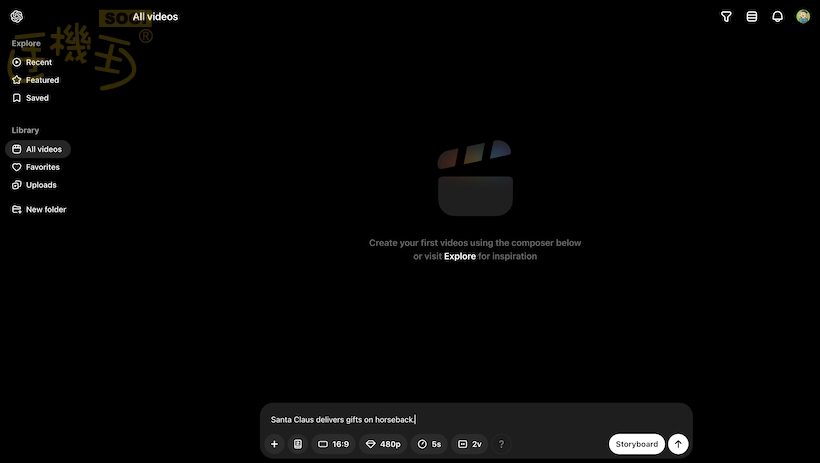Open the presets document icon
The height and width of the screenshot is (463, 820).
click(297, 444)
